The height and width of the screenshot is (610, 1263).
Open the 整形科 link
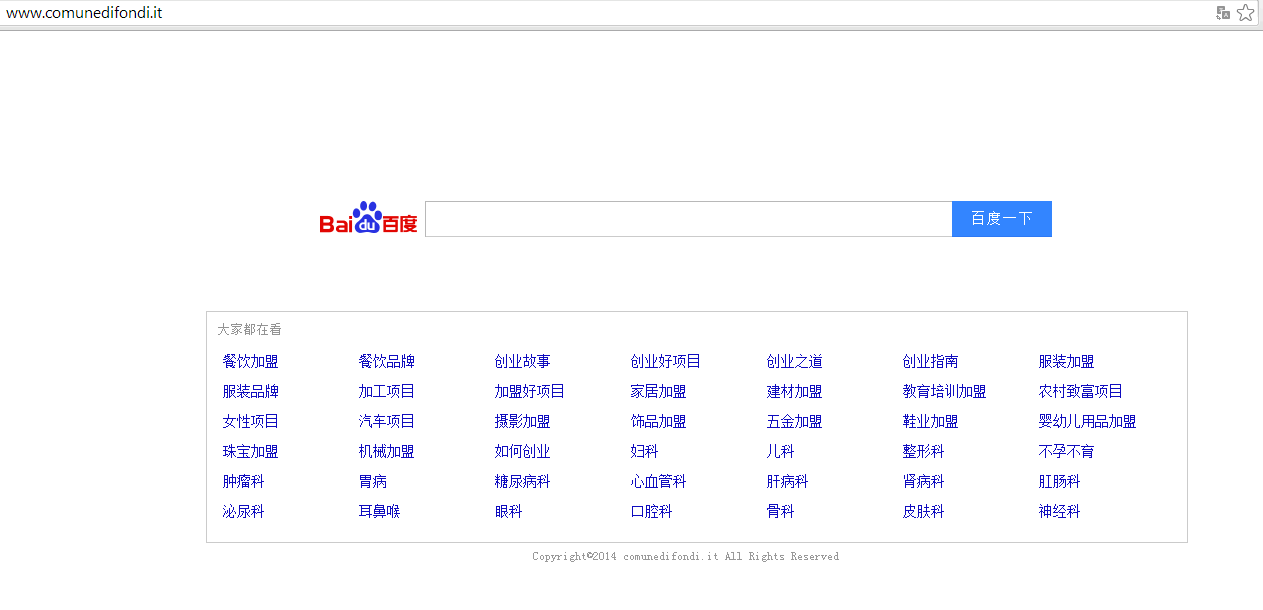(x=924, y=452)
